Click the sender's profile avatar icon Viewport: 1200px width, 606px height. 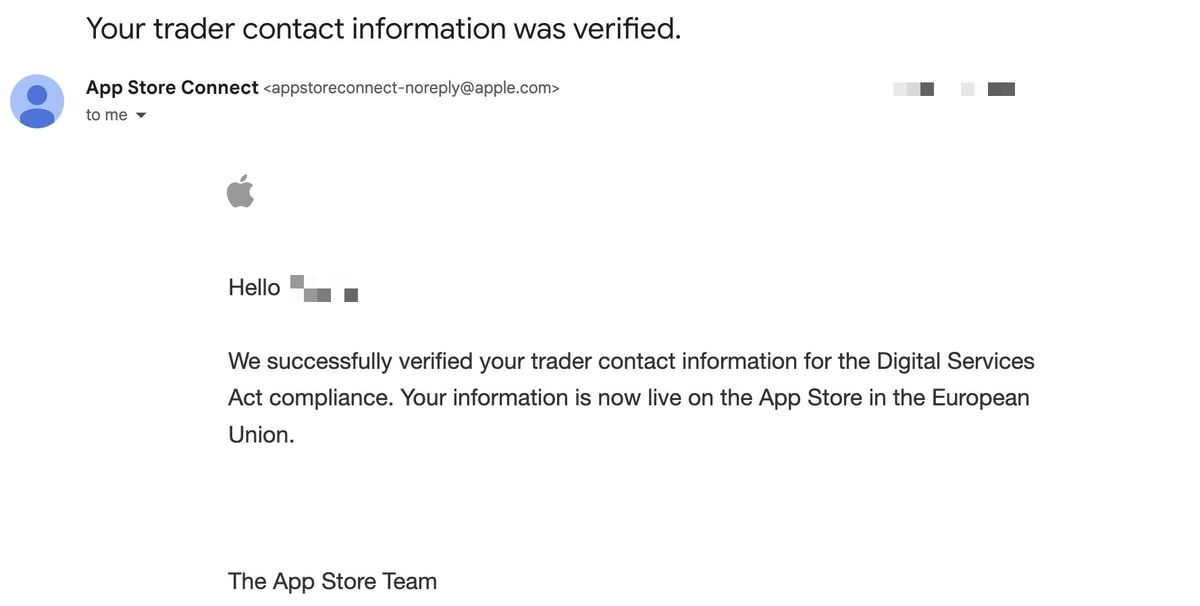(37, 101)
